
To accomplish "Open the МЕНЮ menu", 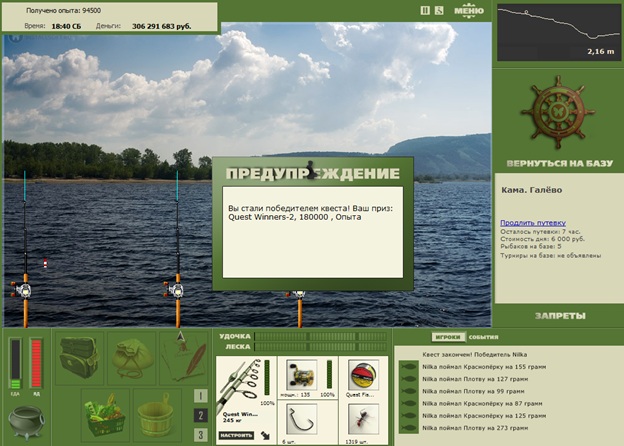I will click(x=469, y=11).
